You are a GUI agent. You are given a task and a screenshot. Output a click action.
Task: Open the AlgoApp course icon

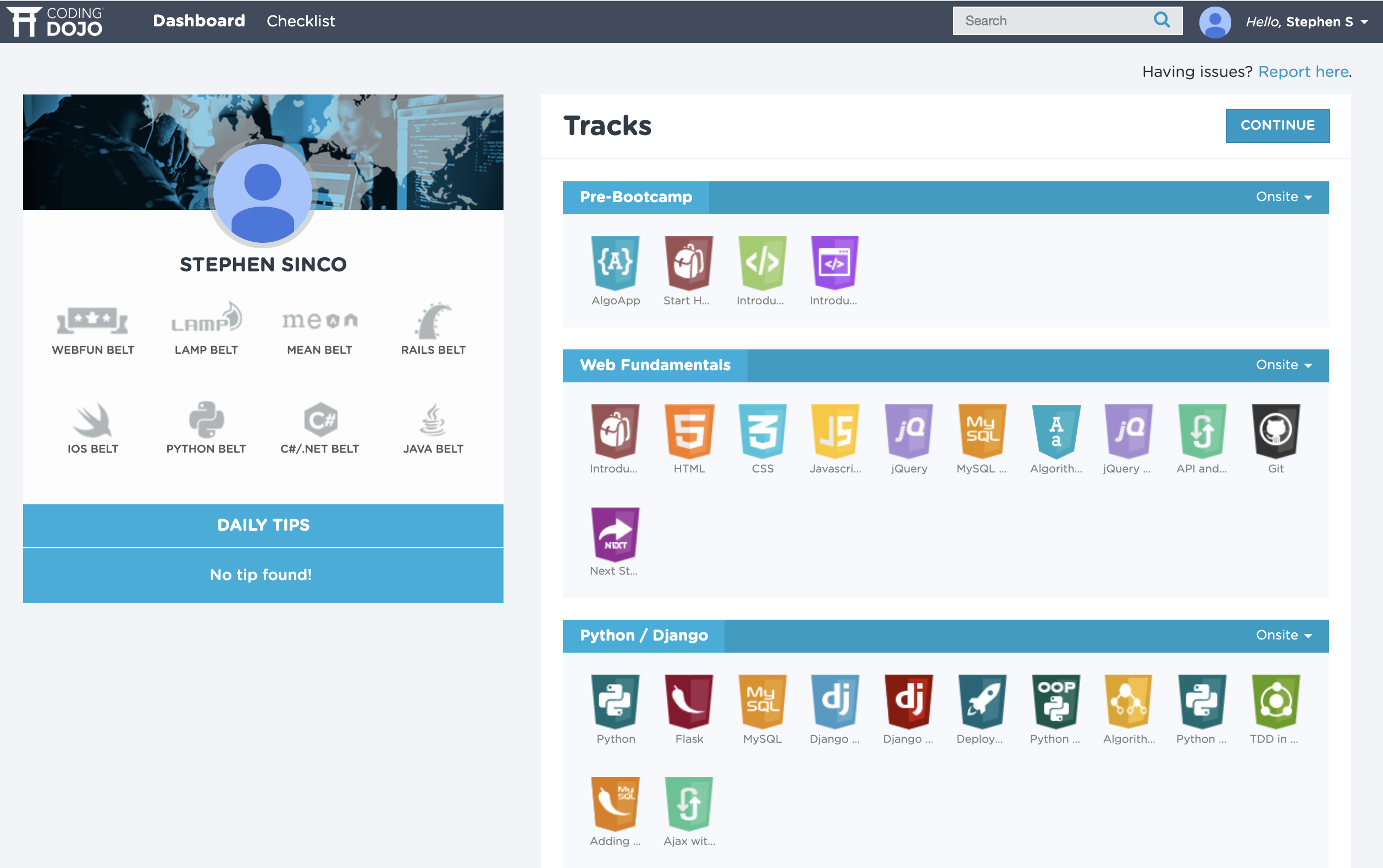tap(615, 263)
